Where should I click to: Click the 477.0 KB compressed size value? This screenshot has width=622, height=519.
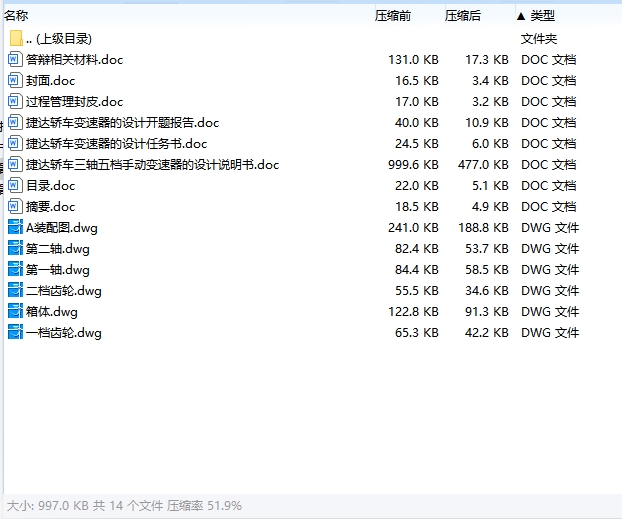(x=483, y=165)
